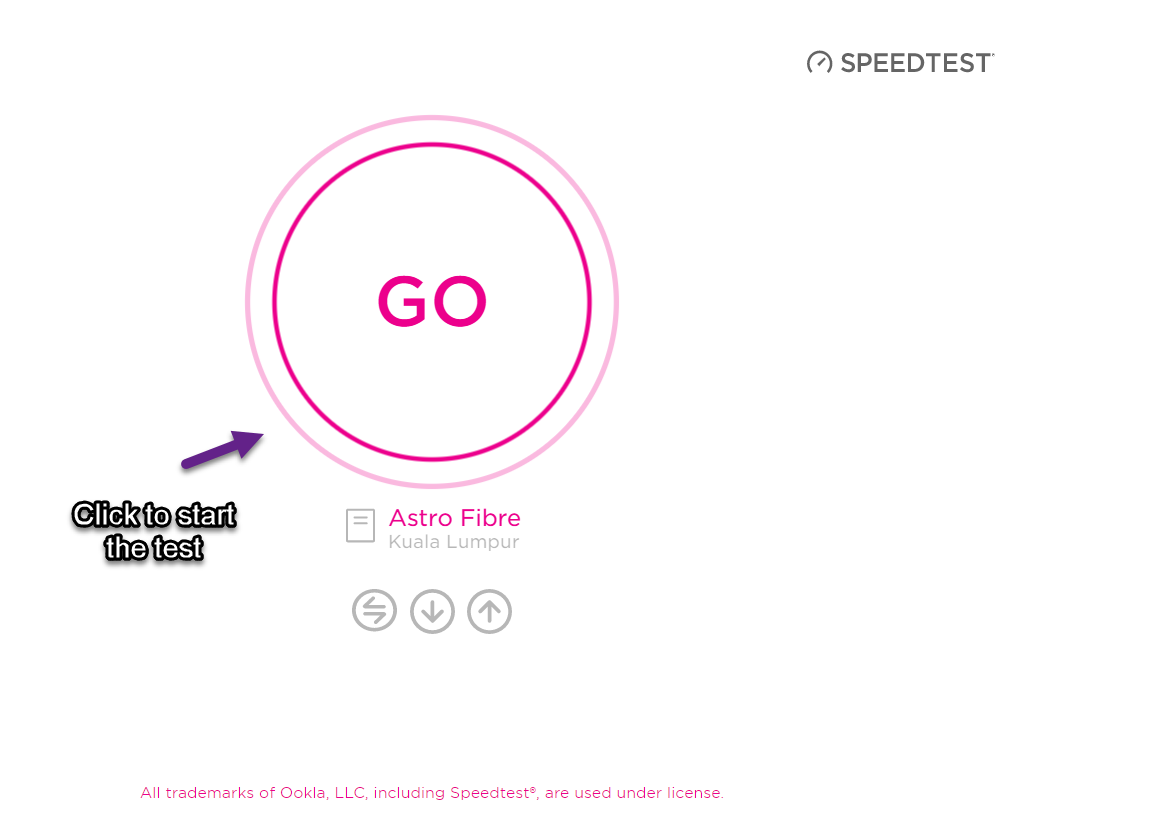Click the Speedtest gauge logo icon
The image size is (1149, 834).
tap(819, 62)
